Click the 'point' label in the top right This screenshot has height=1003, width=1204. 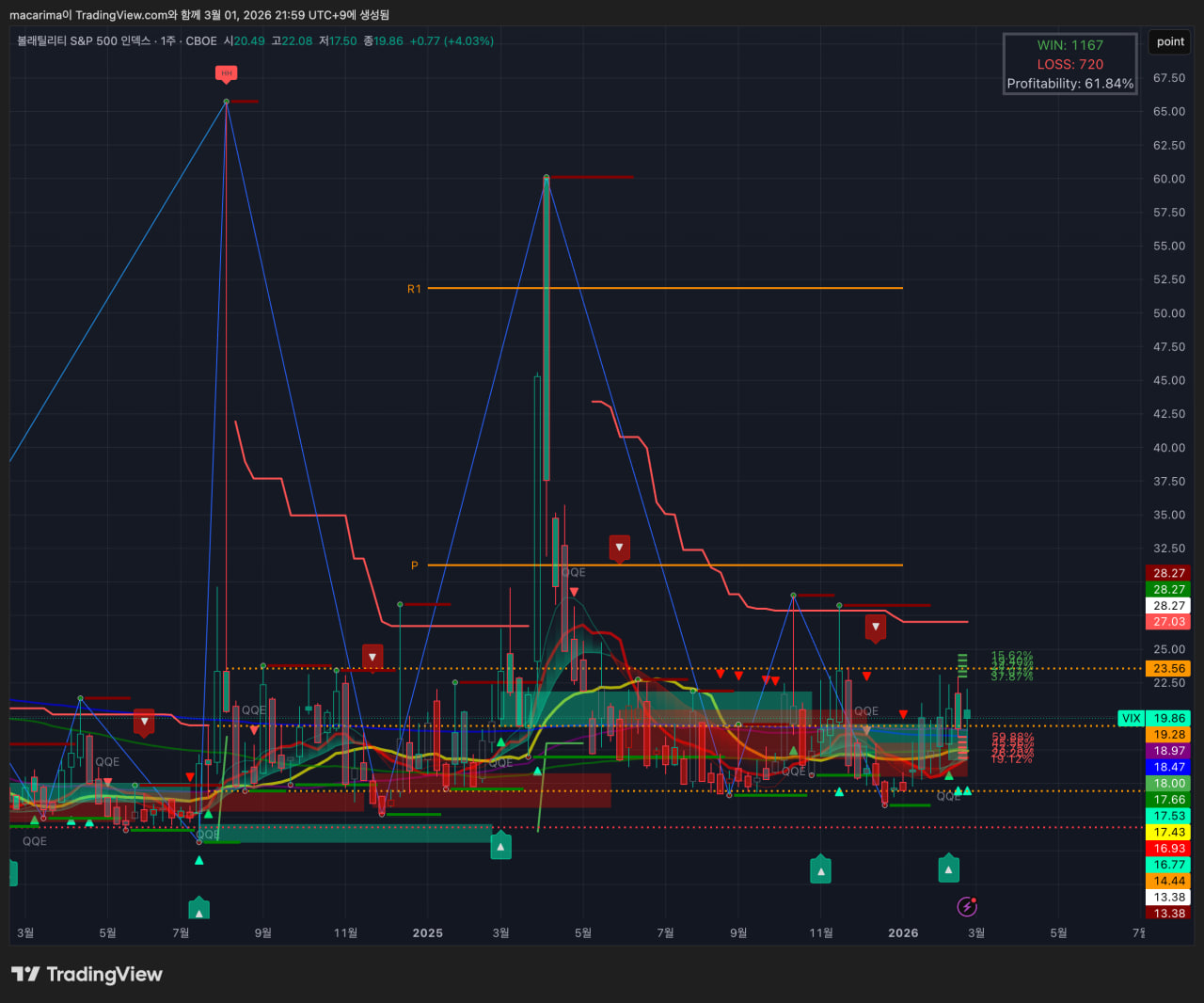pos(1170,41)
